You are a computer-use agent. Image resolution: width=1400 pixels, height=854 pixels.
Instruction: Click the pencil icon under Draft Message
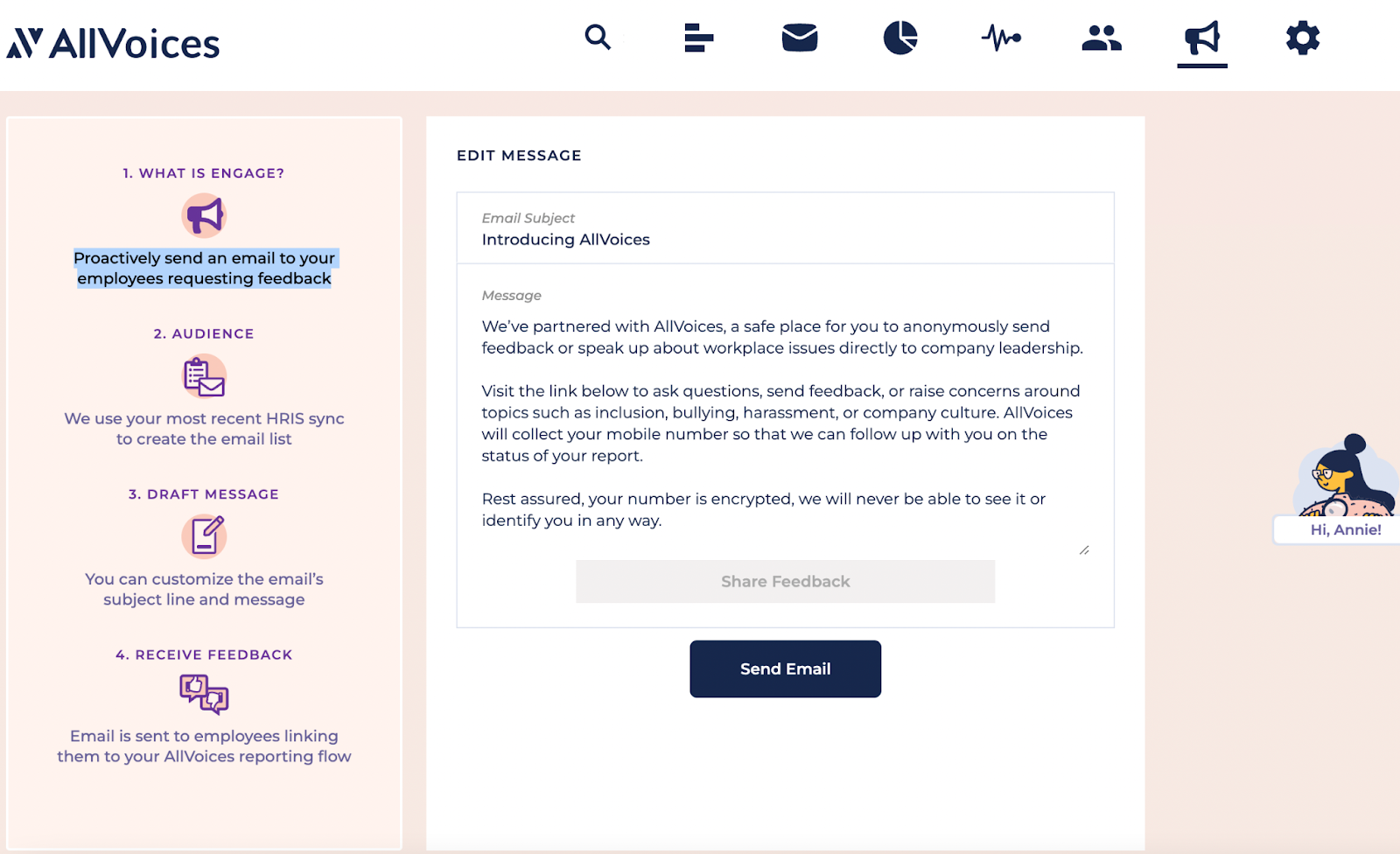pyautogui.click(x=204, y=536)
